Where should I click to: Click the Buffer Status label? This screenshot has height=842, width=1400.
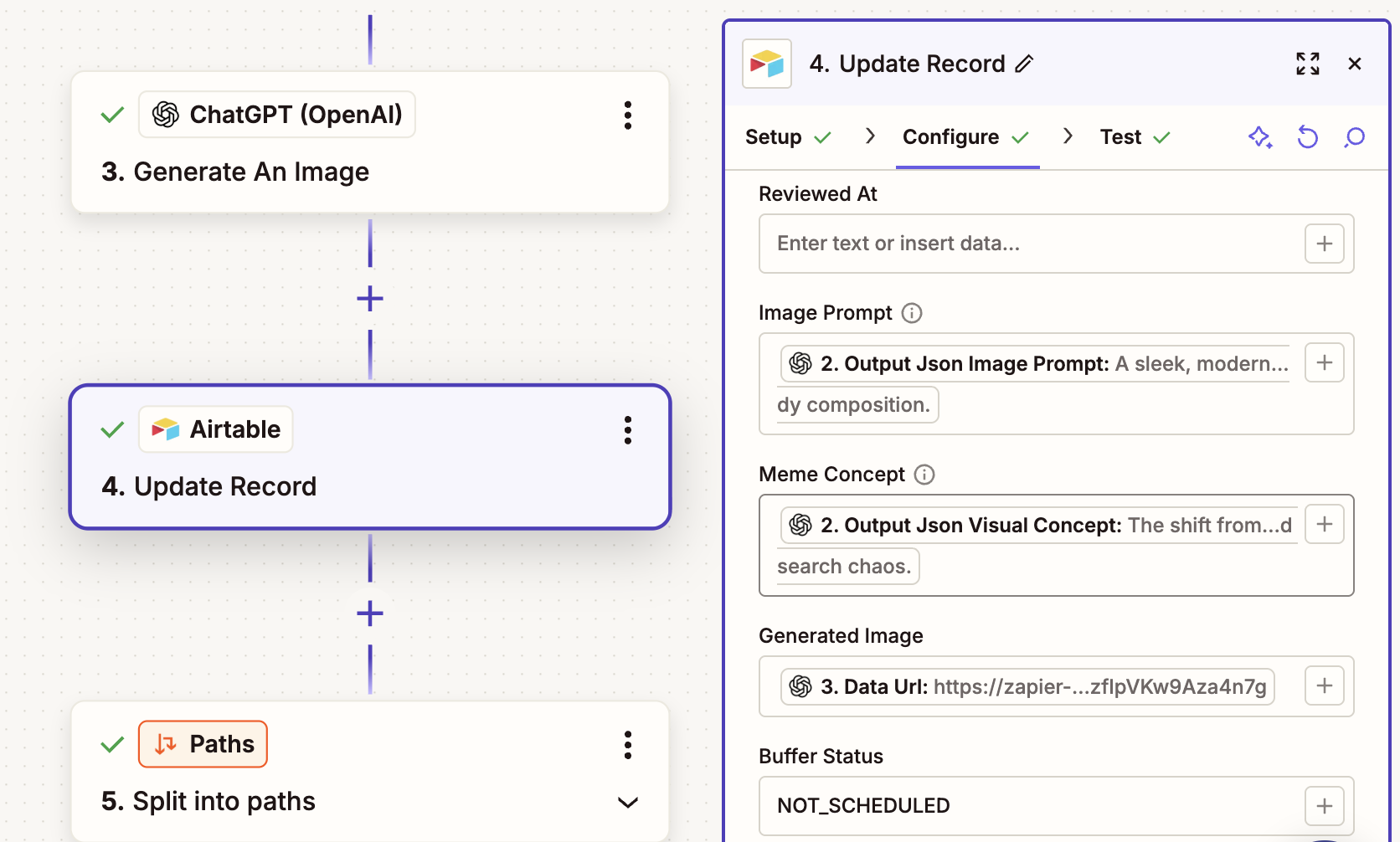coord(821,757)
